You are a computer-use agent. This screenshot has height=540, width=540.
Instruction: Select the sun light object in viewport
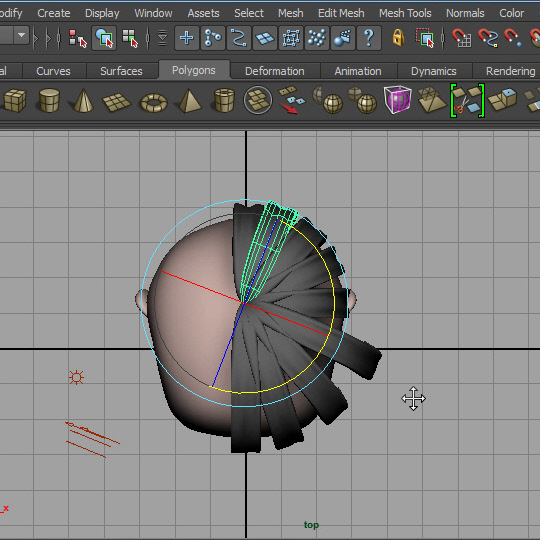[x=76, y=377]
